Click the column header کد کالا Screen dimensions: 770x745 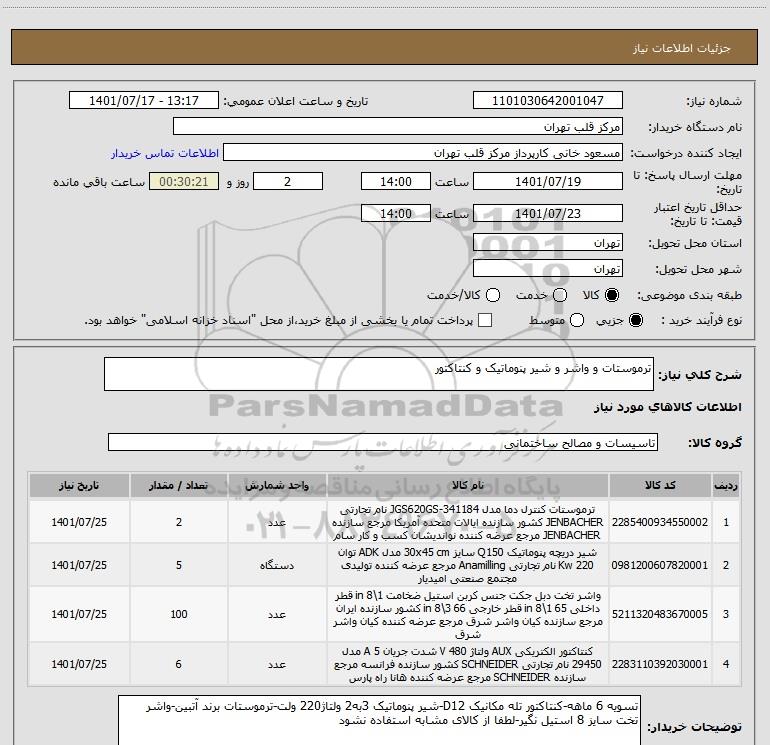click(x=660, y=485)
